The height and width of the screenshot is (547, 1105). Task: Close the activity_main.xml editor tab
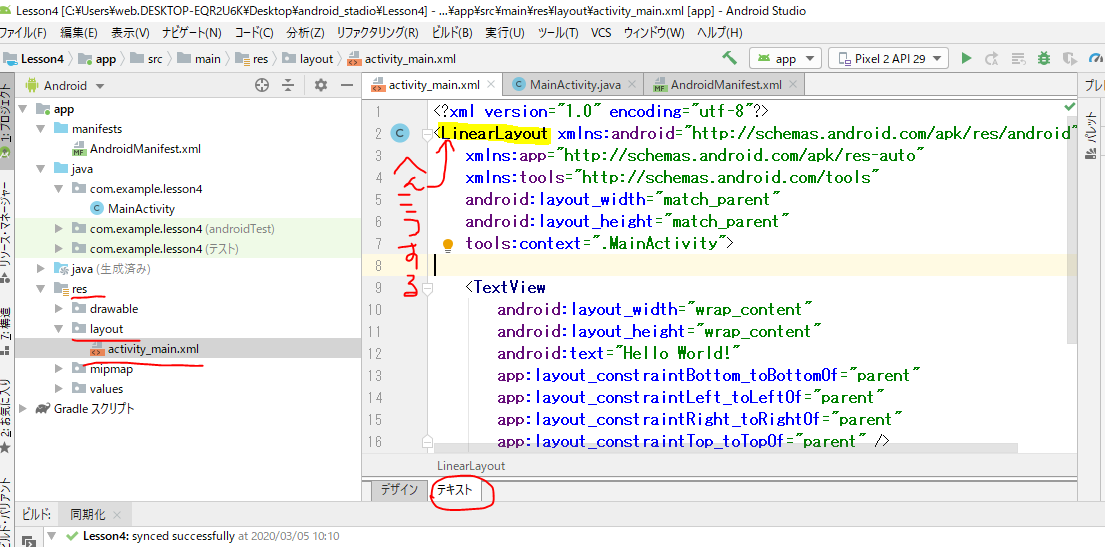tap(490, 85)
